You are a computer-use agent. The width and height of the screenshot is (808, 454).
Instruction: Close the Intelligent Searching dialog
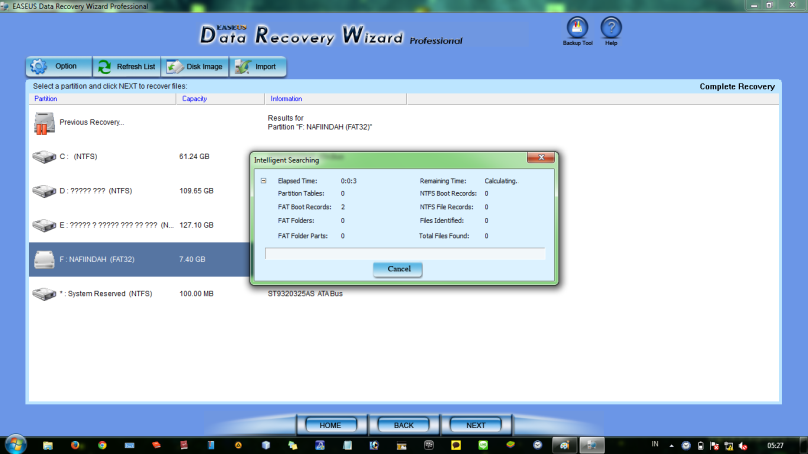541,157
